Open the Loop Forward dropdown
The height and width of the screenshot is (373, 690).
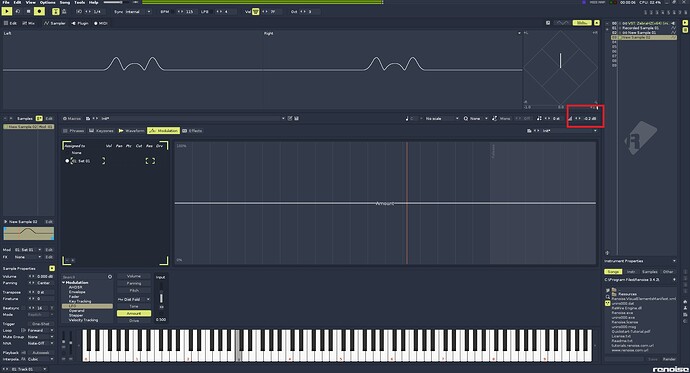(40, 330)
